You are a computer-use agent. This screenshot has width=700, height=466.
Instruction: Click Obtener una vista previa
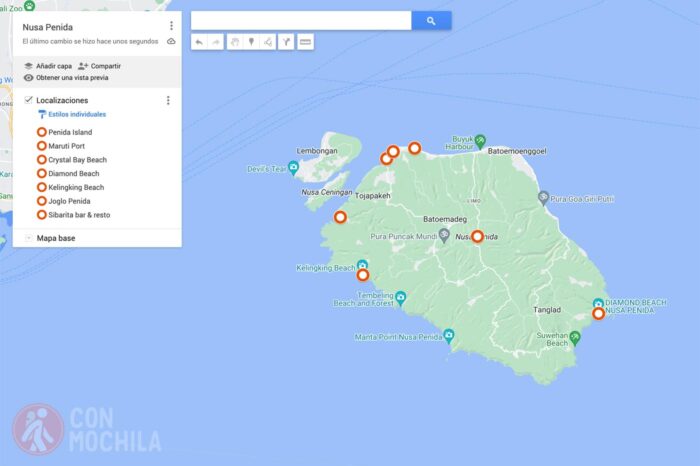tap(66, 78)
